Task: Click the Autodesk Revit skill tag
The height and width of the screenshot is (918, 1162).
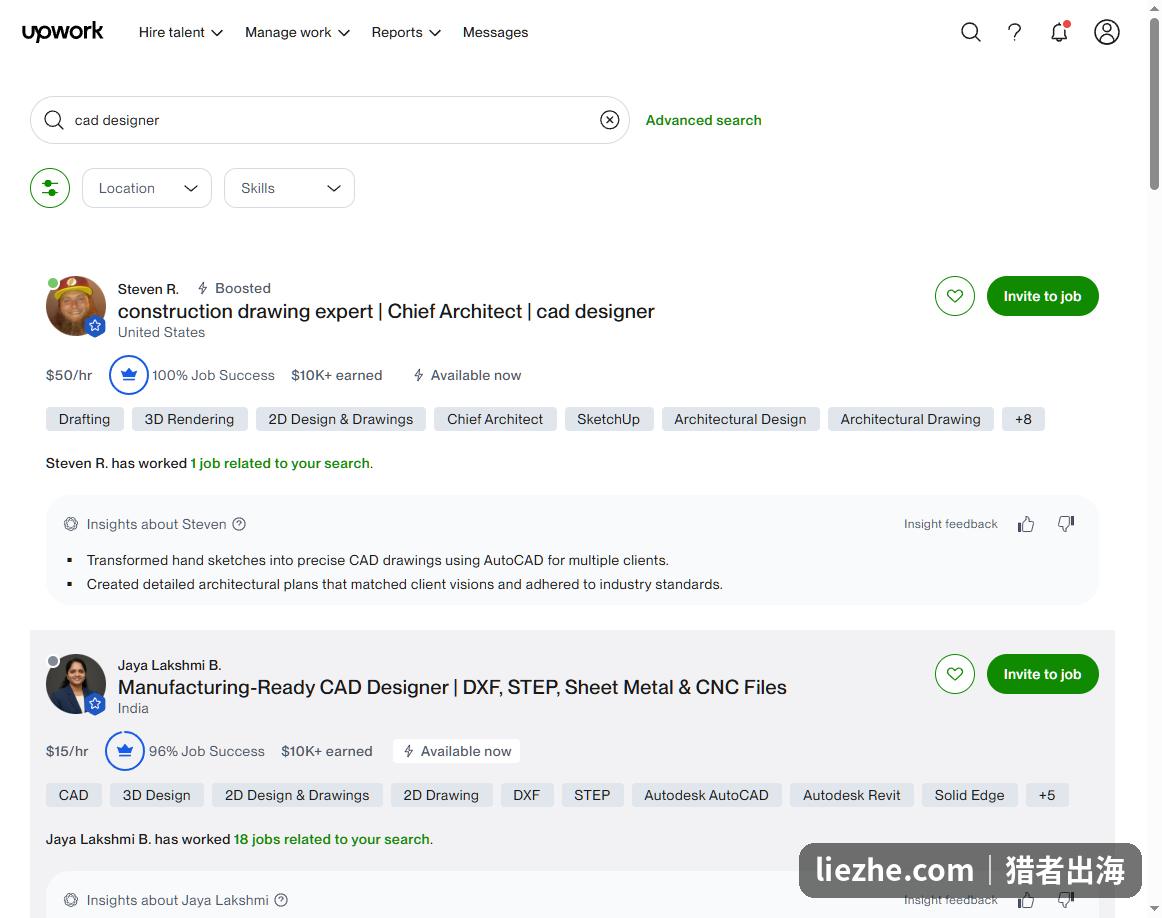Action: pos(851,795)
